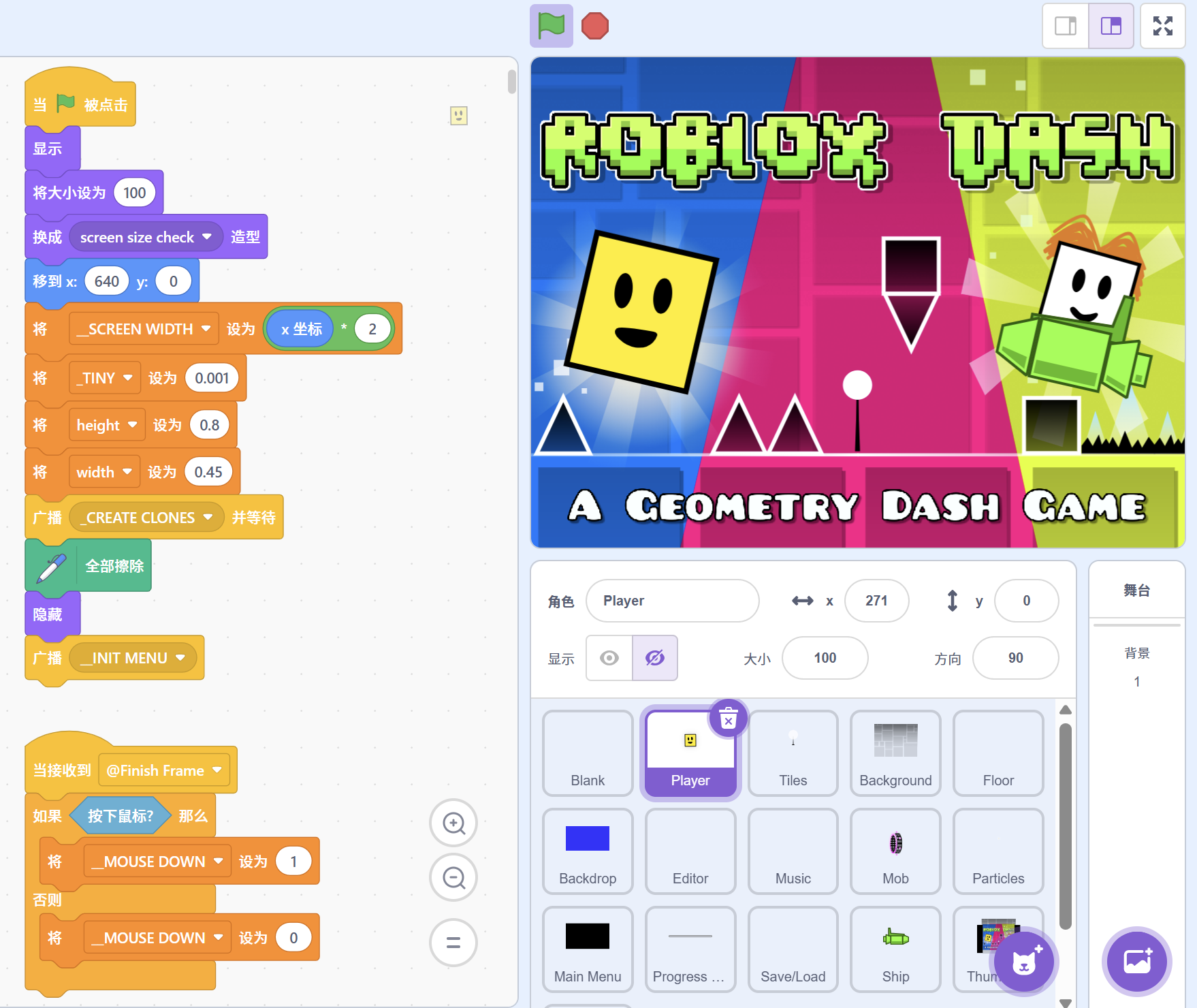This screenshot has height=1008, width=1197.
Task: Switch to the large stage layout
Action: (1111, 26)
